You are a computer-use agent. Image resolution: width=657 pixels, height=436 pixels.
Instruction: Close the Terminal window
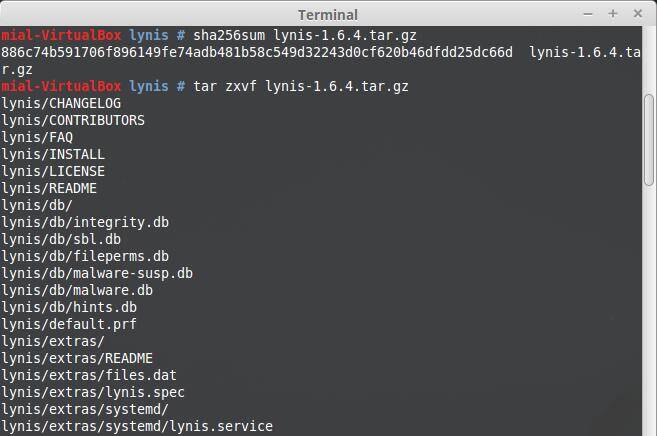point(636,13)
